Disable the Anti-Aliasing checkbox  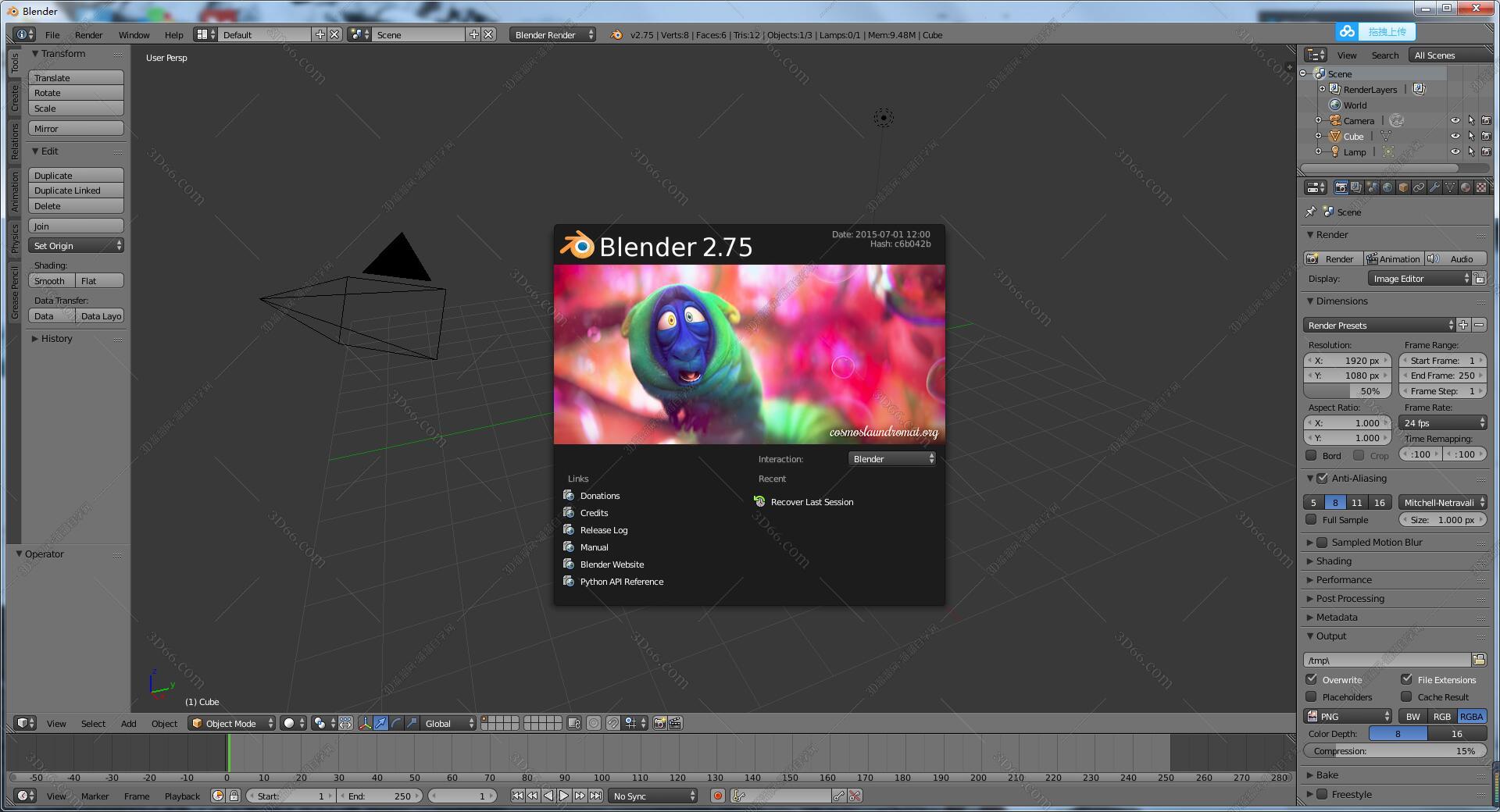point(1322,478)
